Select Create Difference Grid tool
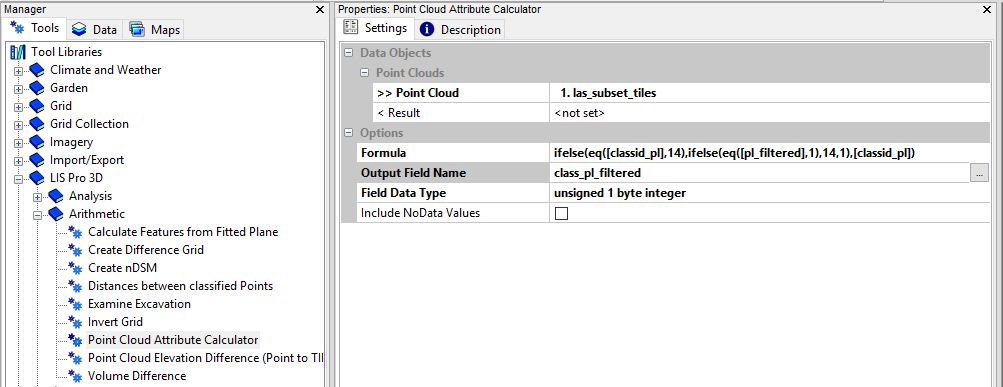This screenshot has width=1003, height=387. (146, 250)
